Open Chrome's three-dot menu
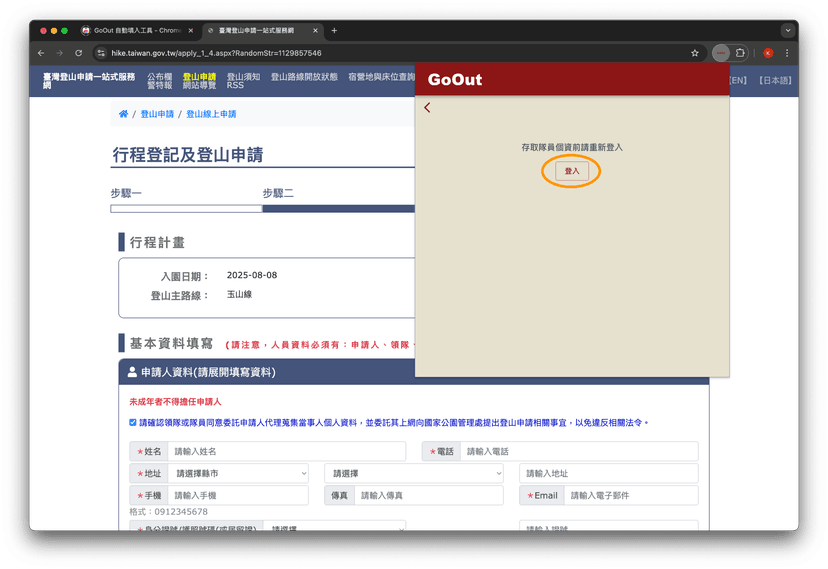Viewport: 828px width, 569px height. (x=787, y=53)
